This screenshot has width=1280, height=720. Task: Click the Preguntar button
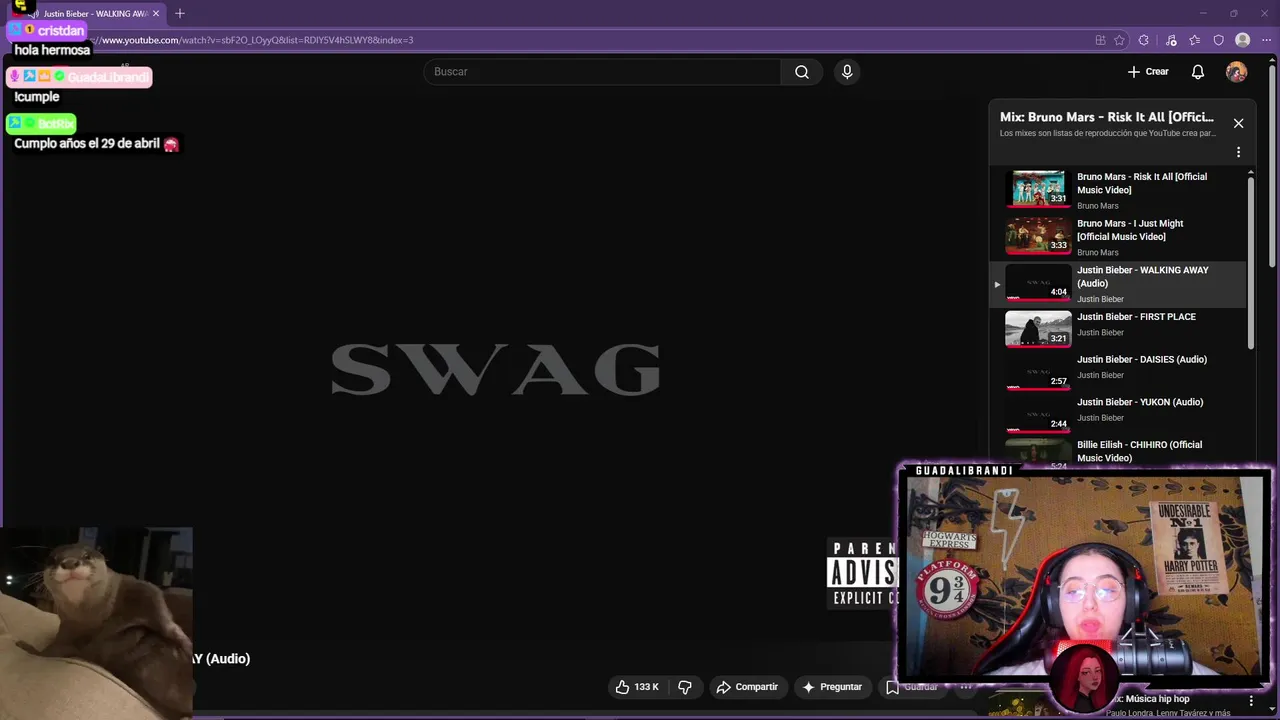tap(832, 687)
